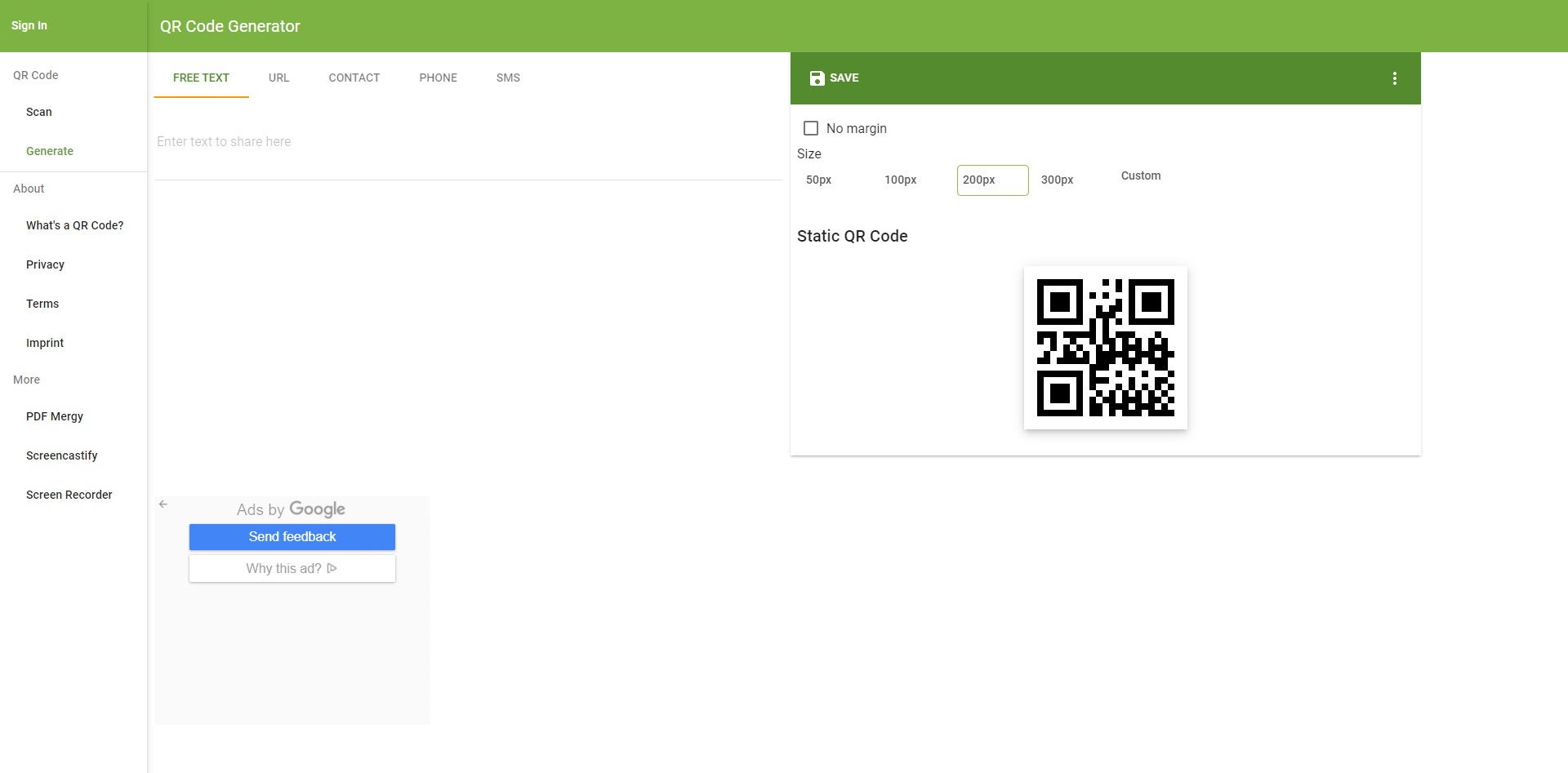Switch to the SMS tab
Viewport: 1568px width, 773px height.
(x=508, y=78)
